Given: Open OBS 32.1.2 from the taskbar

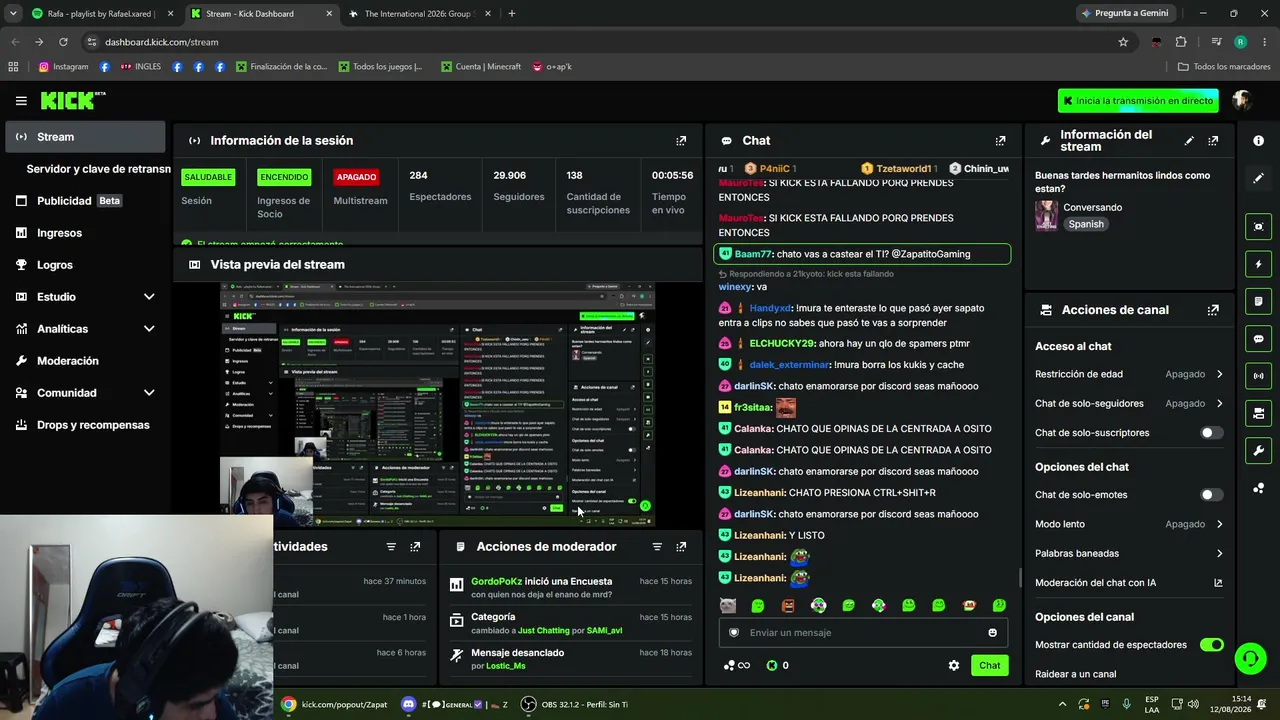Looking at the screenshot, I should click(x=575, y=704).
